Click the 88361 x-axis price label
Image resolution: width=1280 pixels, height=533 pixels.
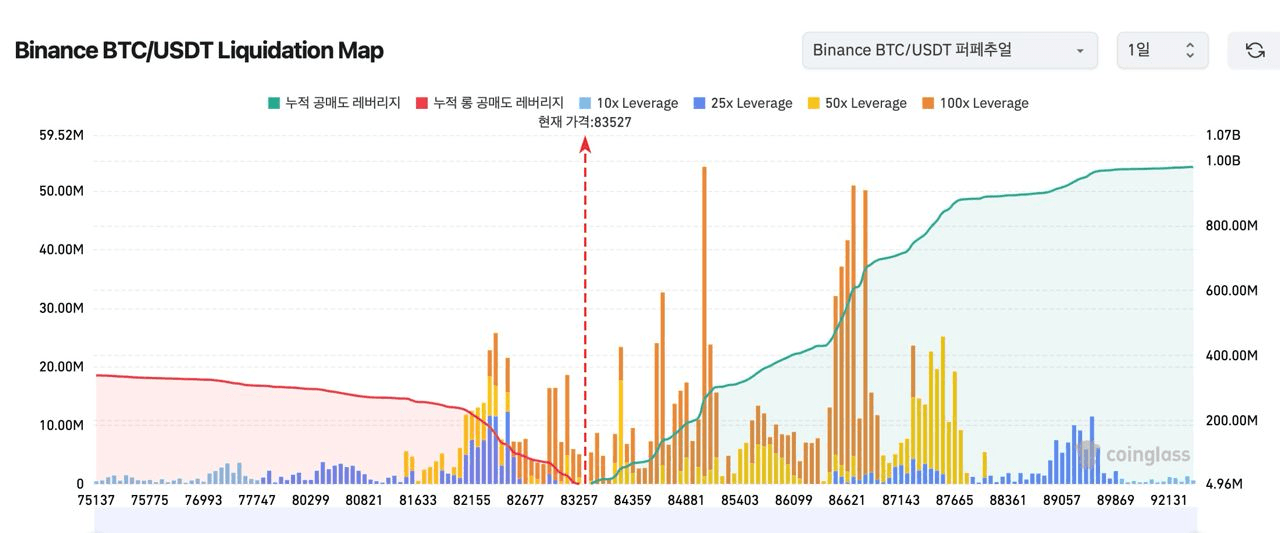tap(1008, 499)
